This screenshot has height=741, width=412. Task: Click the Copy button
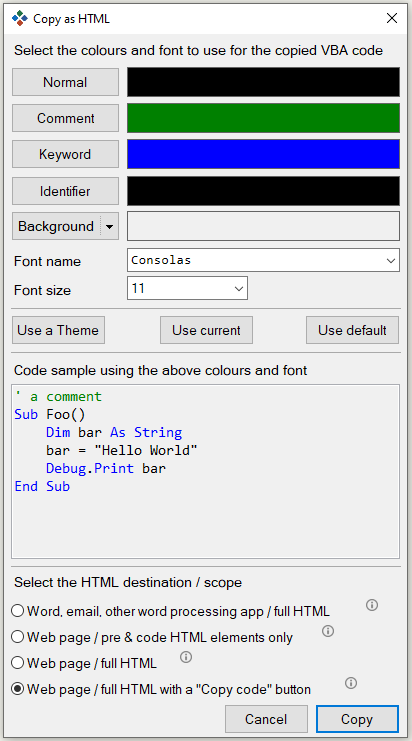357,719
